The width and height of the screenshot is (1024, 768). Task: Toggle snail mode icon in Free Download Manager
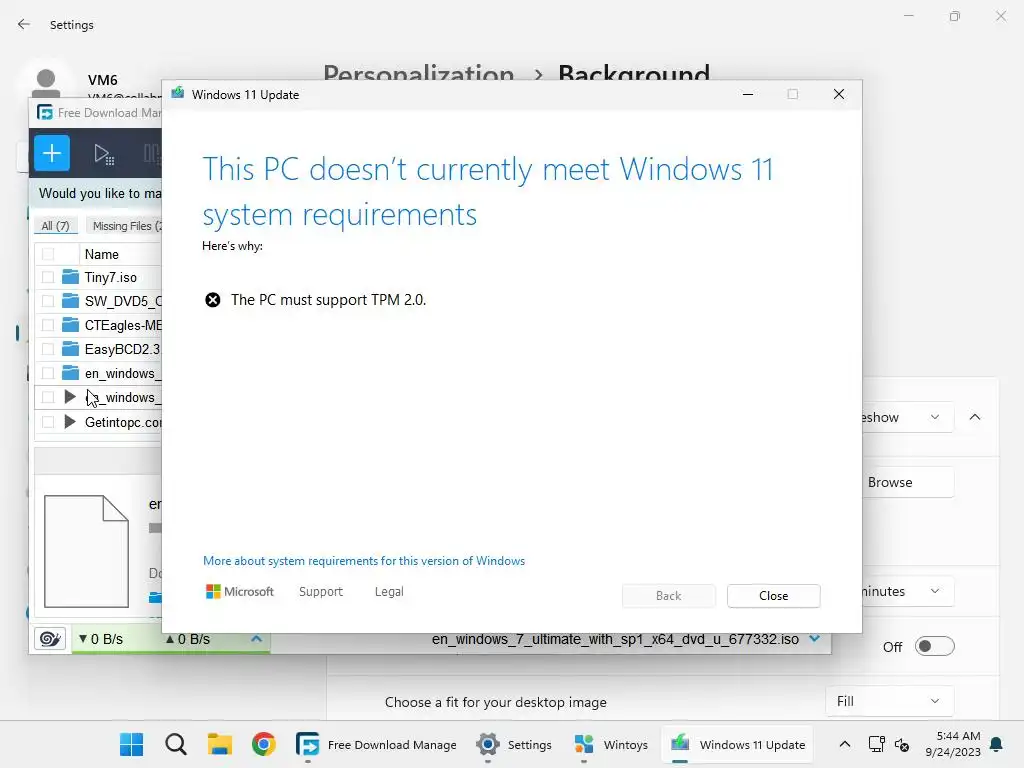pyautogui.click(x=50, y=638)
